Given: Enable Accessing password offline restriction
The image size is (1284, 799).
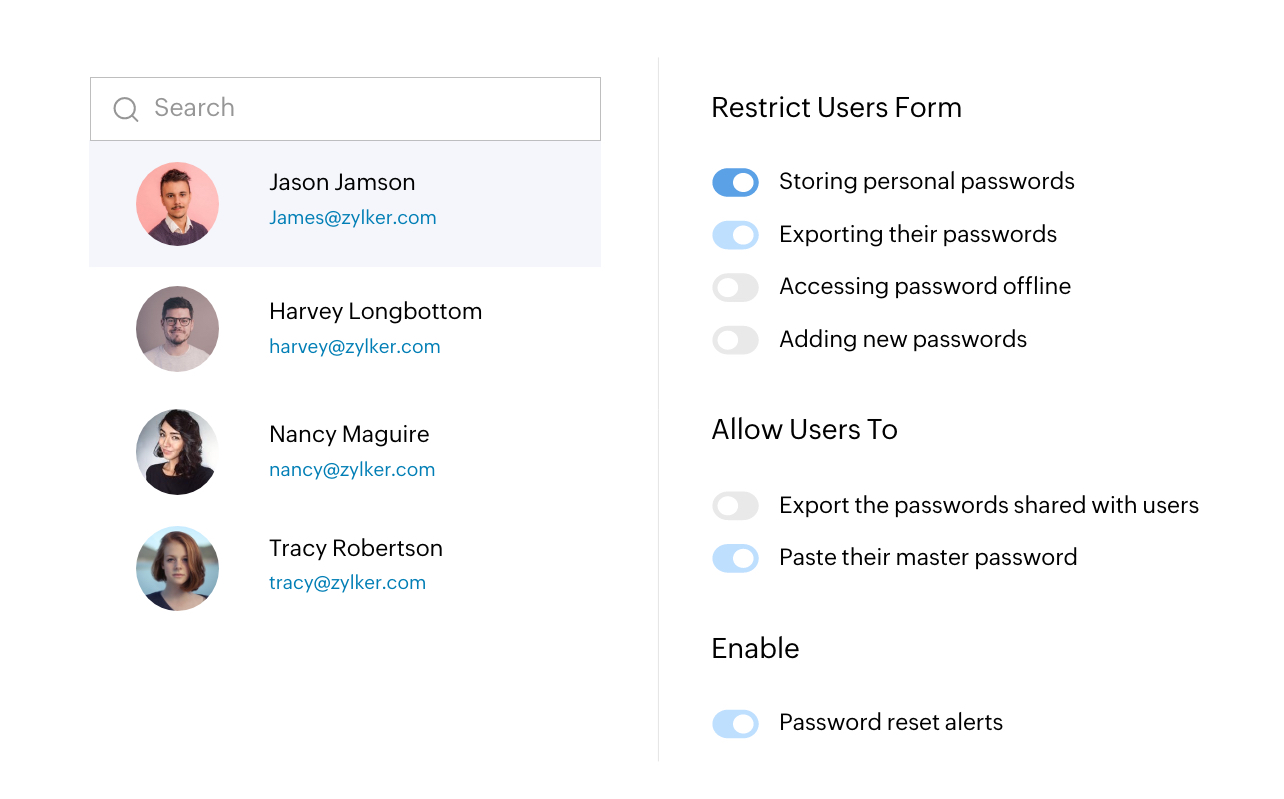Looking at the screenshot, I should [x=735, y=288].
